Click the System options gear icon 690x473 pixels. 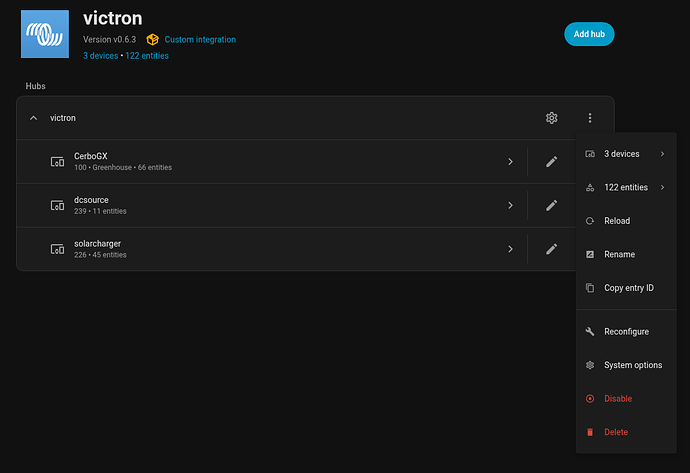coord(590,365)
